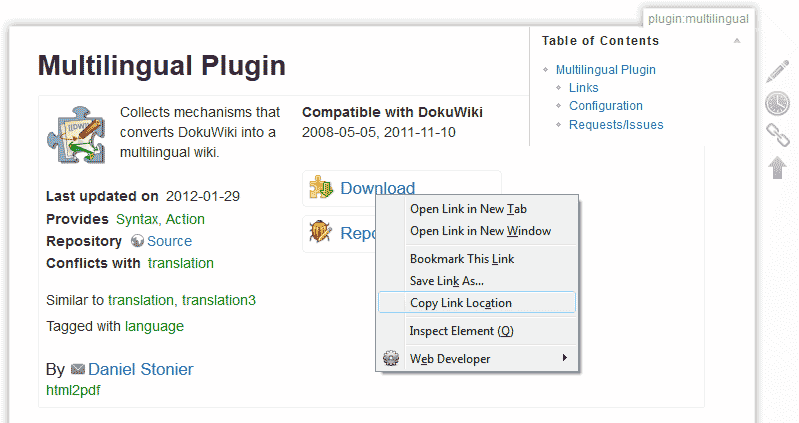Go to Requests/Issues in contents
799x423 pixels.
point(615,125)
